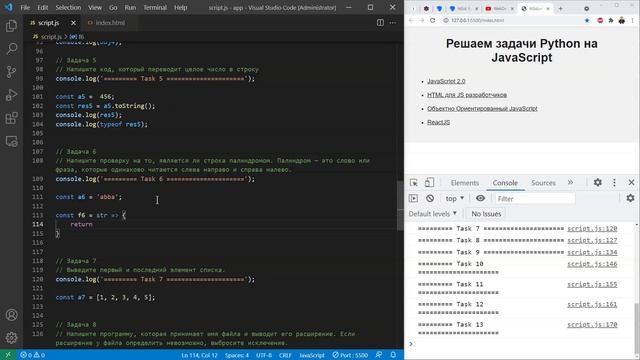
Task: Open a new browser tab
Action: coord(560,9)
